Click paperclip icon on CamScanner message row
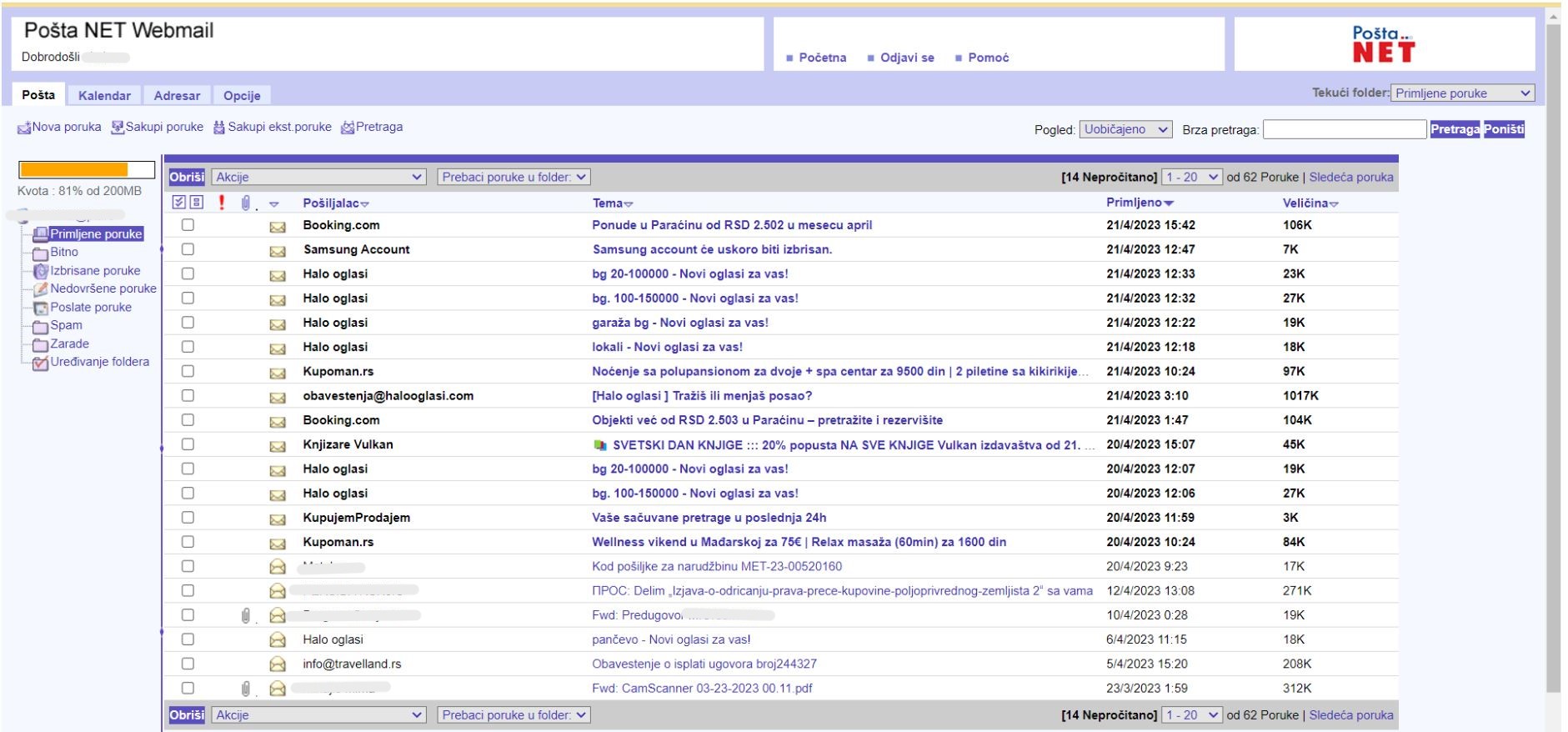This screenshot has height=732, width=1568. pyautogui.click(x=246, y=689)
